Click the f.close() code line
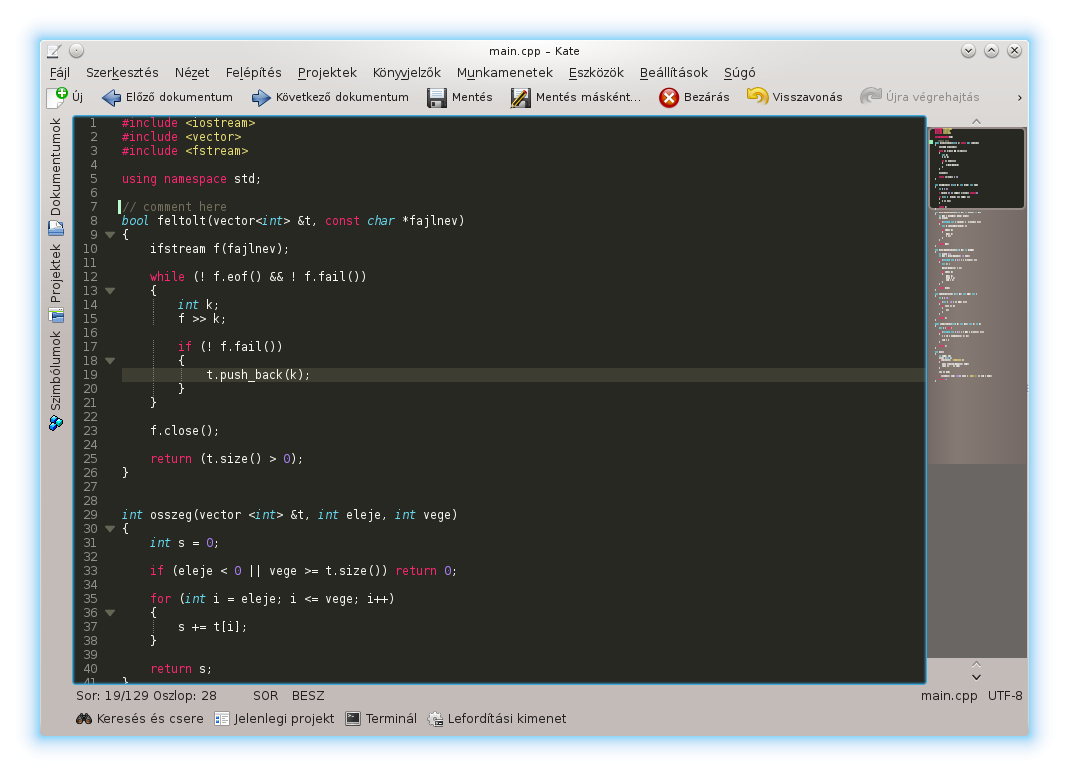The width and height of the screenshot is (1069, 776). pyautogui.click(x=184, y=430)
